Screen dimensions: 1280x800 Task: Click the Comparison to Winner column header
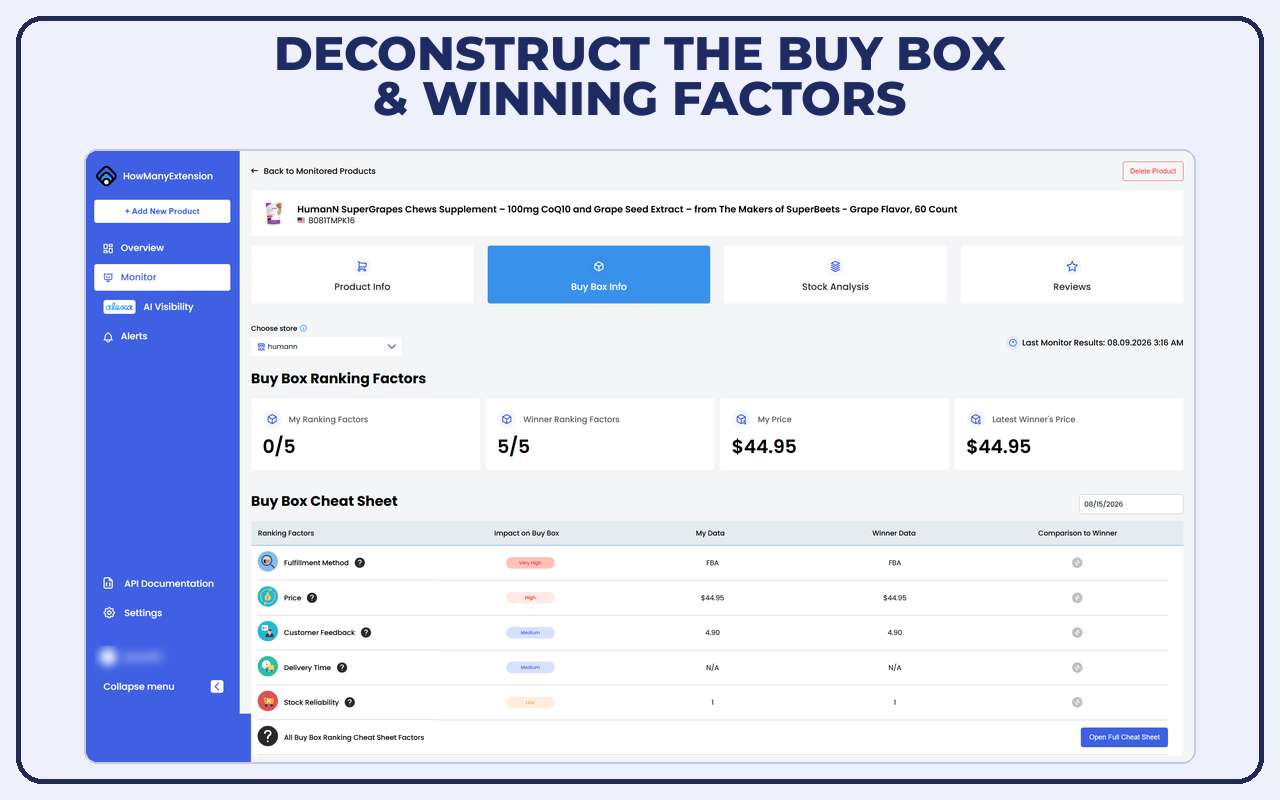[1077, 533]
